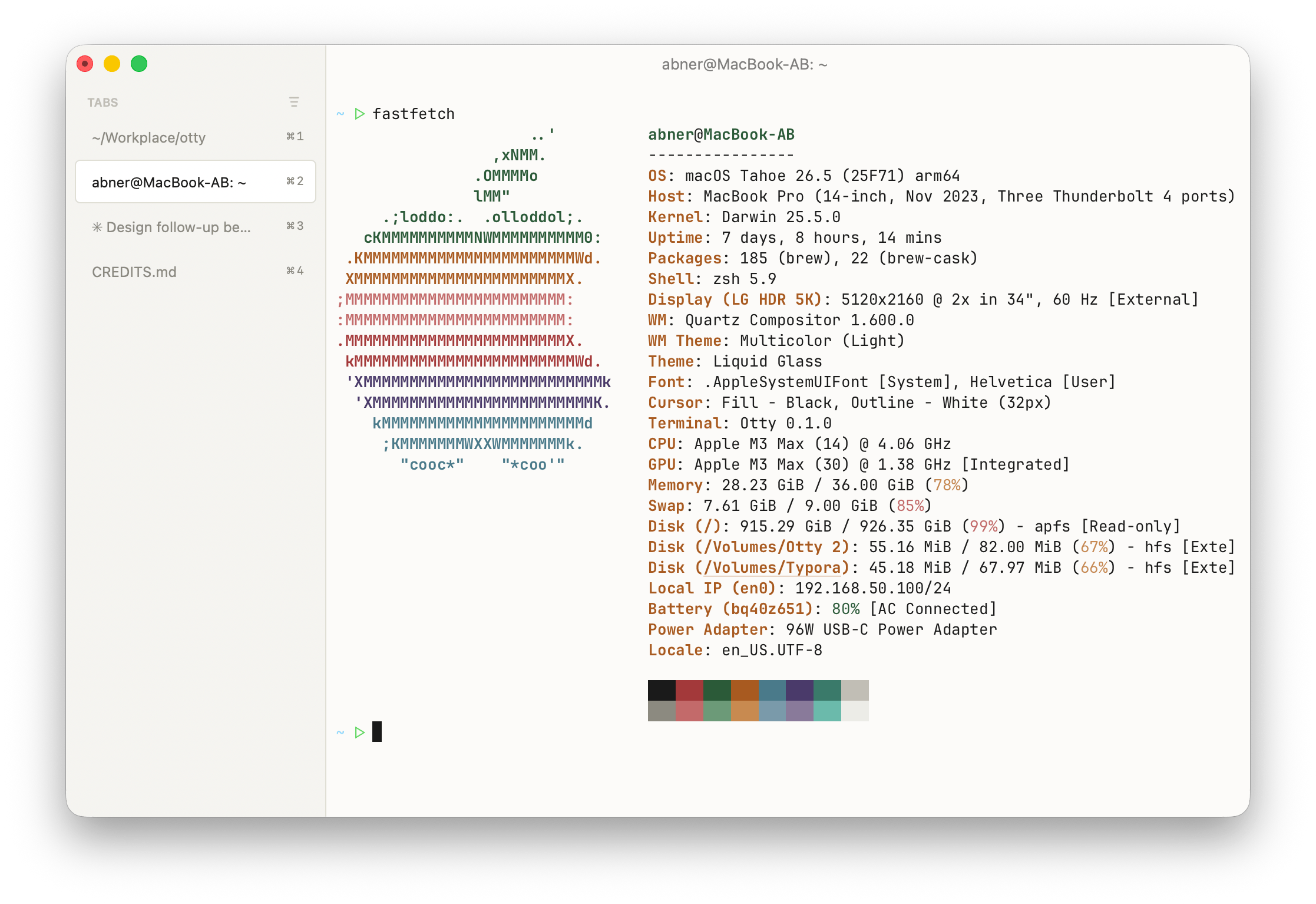Click the dark purple palette swatch
The image size is (1316, 904).
pos(799,690)
